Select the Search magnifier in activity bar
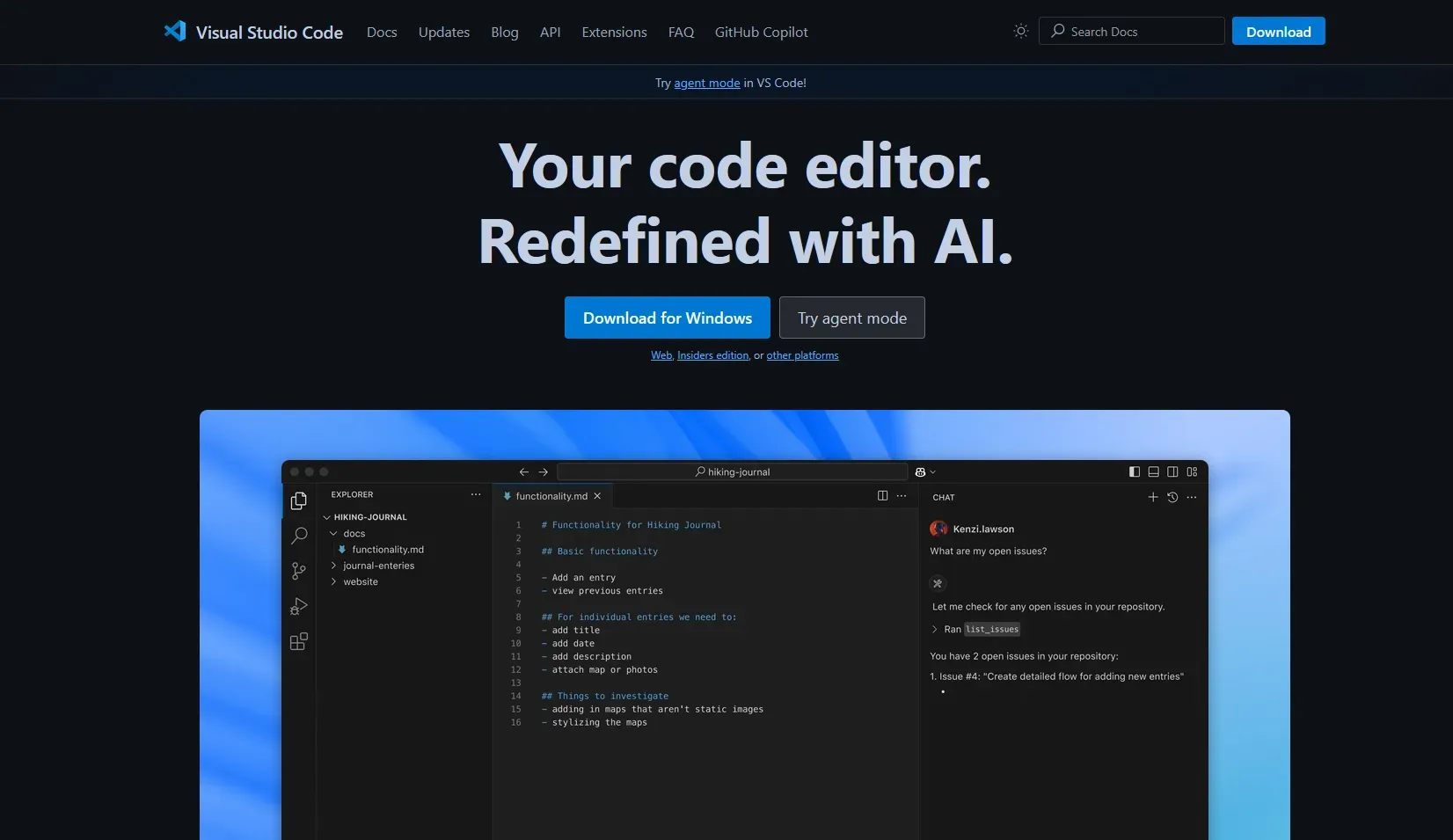Viewport: 1453px width, 840px height. (299, 536)
